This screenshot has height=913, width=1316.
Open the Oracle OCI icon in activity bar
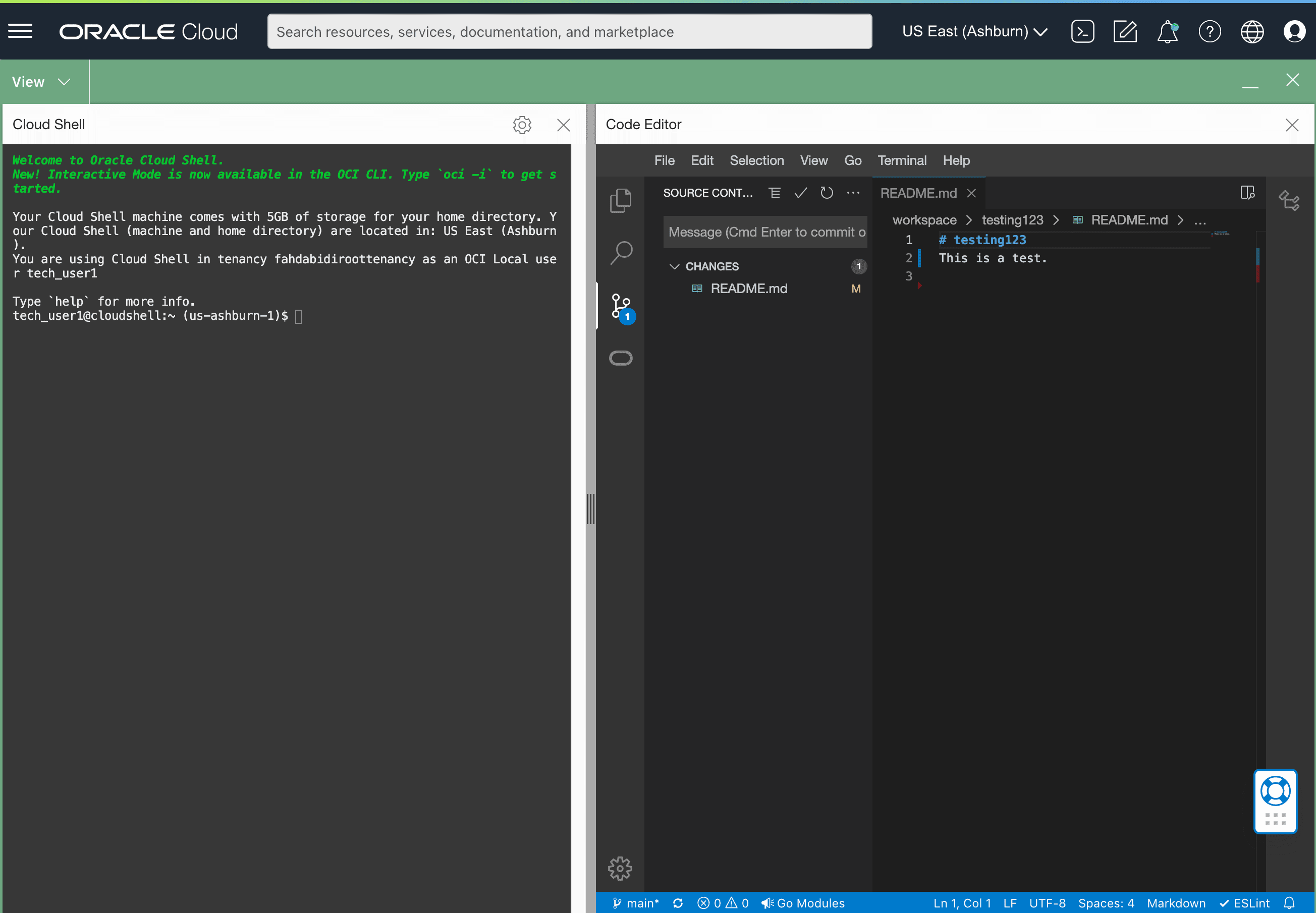pyautogui.click(x=620, y=358)
